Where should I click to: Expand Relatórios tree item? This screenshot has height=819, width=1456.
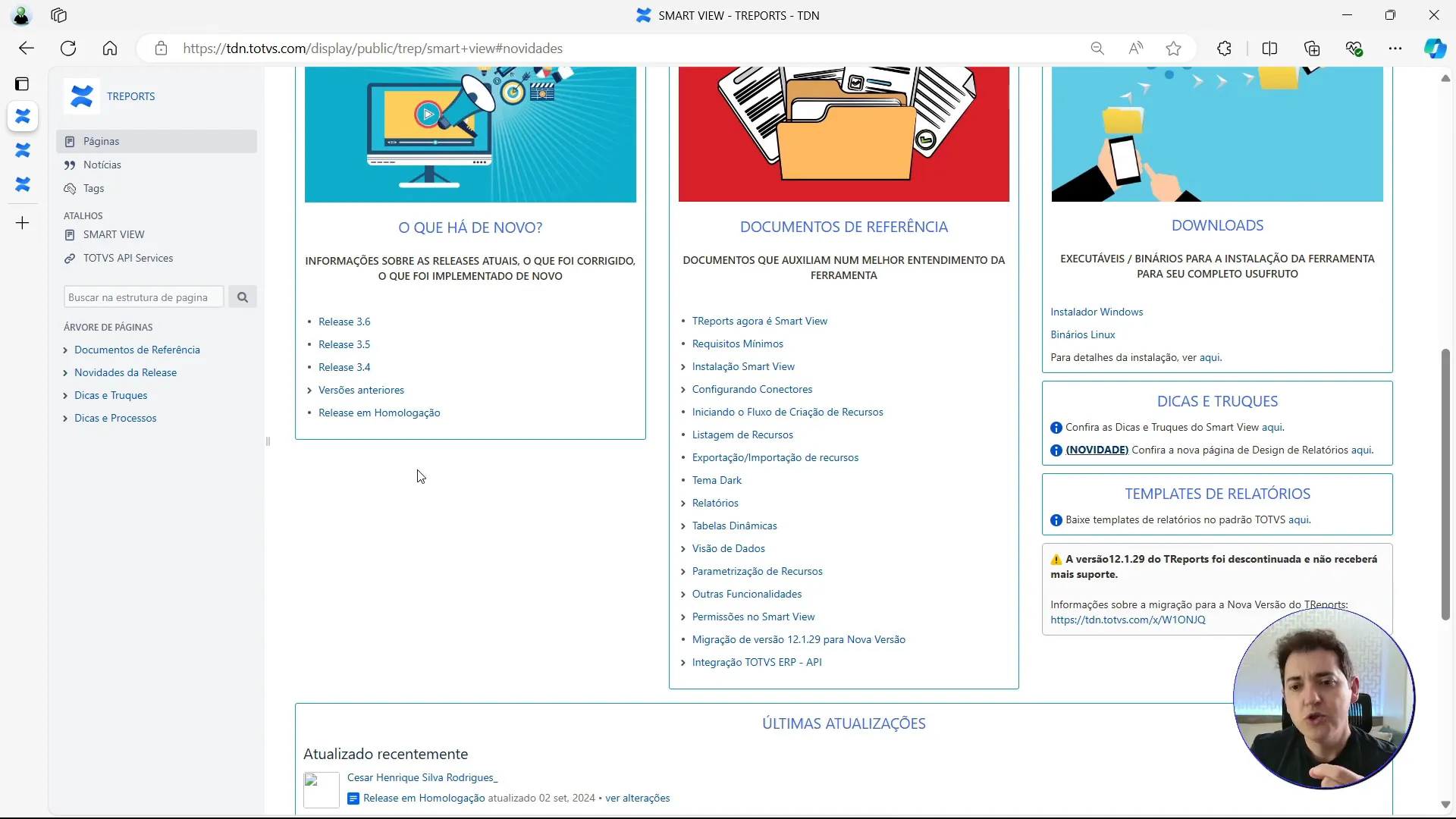(684, 503)
